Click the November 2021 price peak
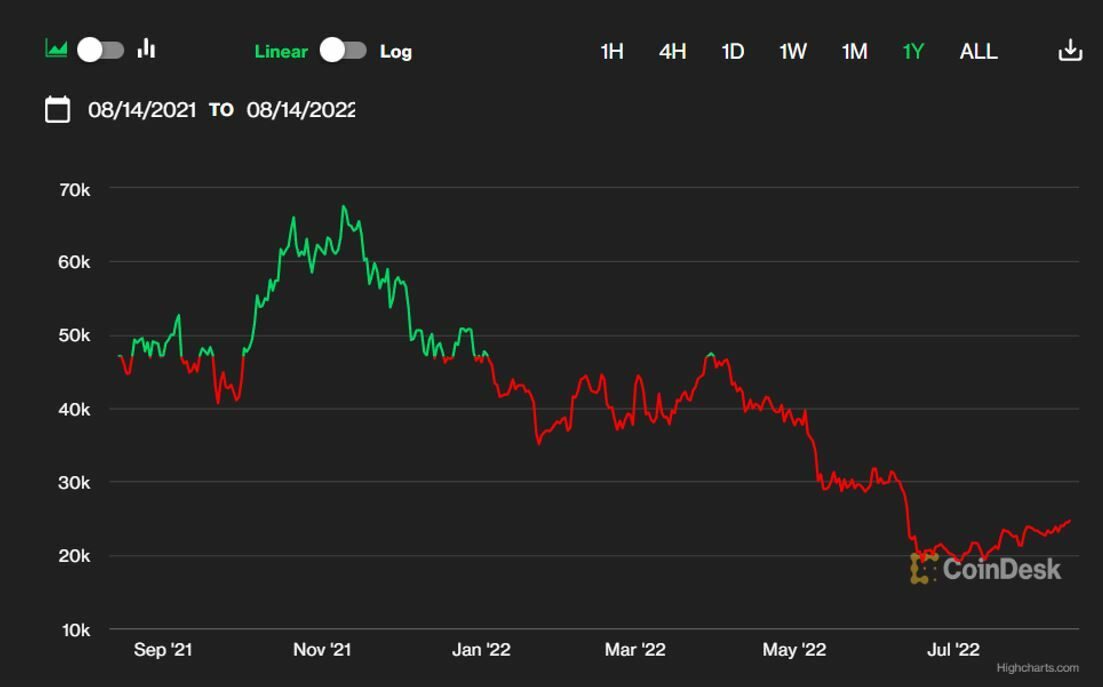 [343, 207]
